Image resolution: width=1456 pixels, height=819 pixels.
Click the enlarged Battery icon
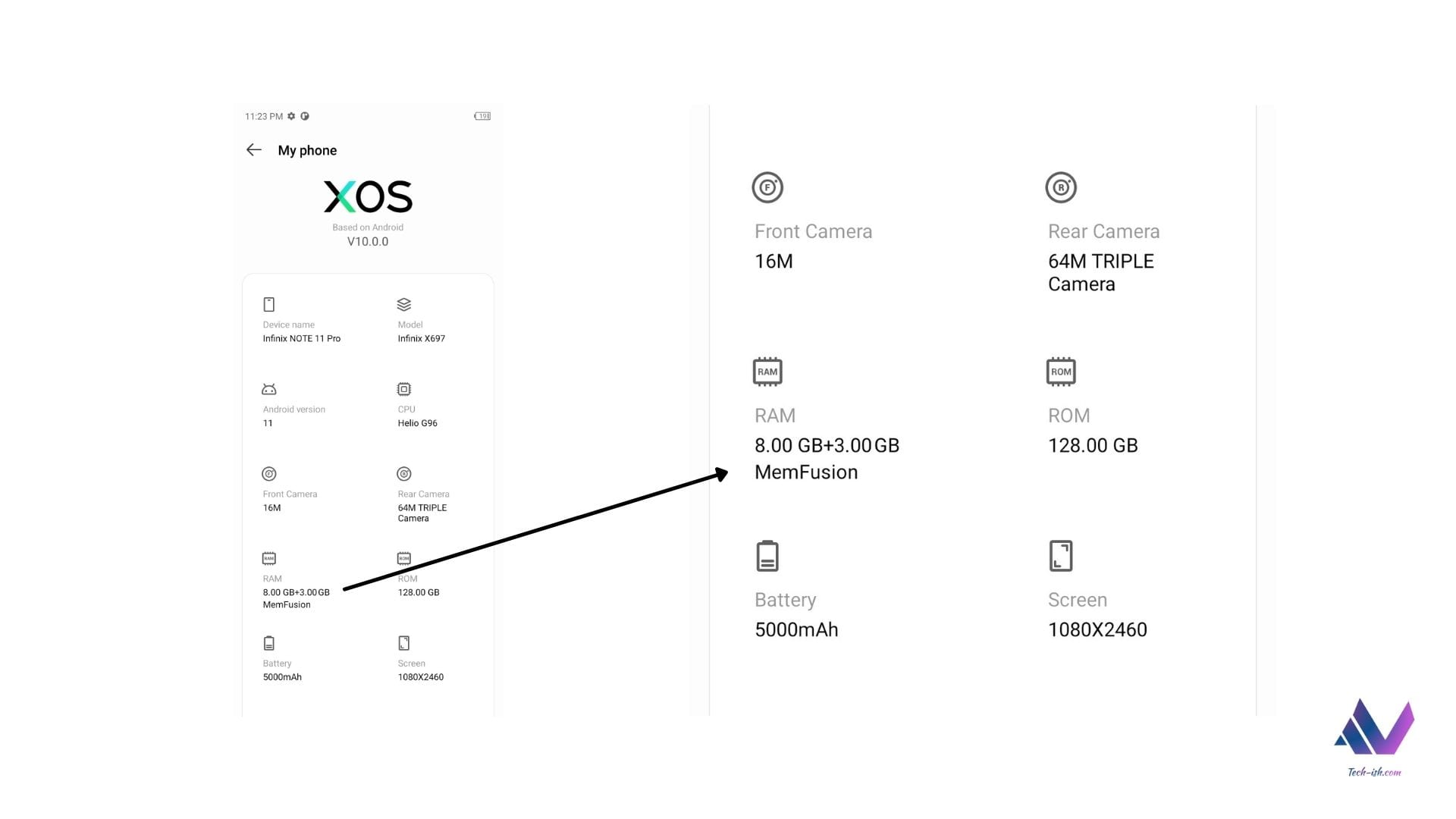pos(767,556)
